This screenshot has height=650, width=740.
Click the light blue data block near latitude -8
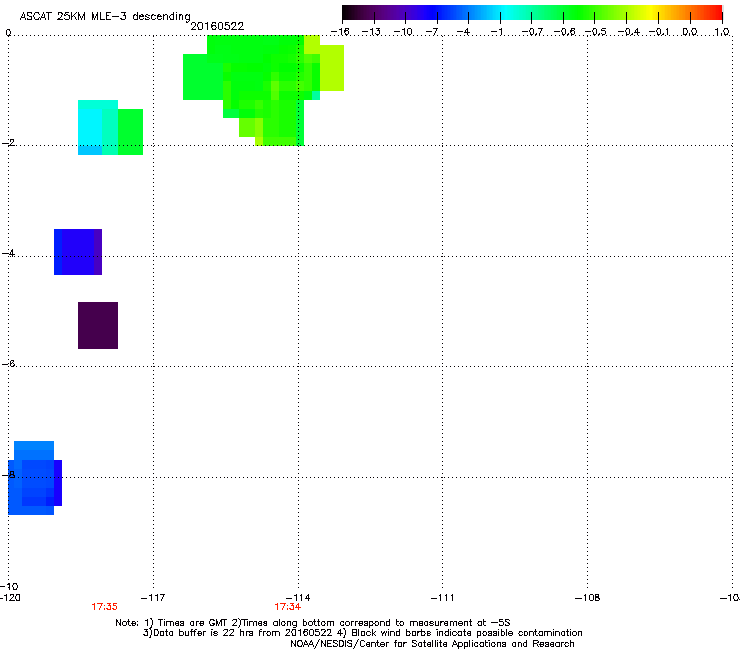[x=34, y=478]
